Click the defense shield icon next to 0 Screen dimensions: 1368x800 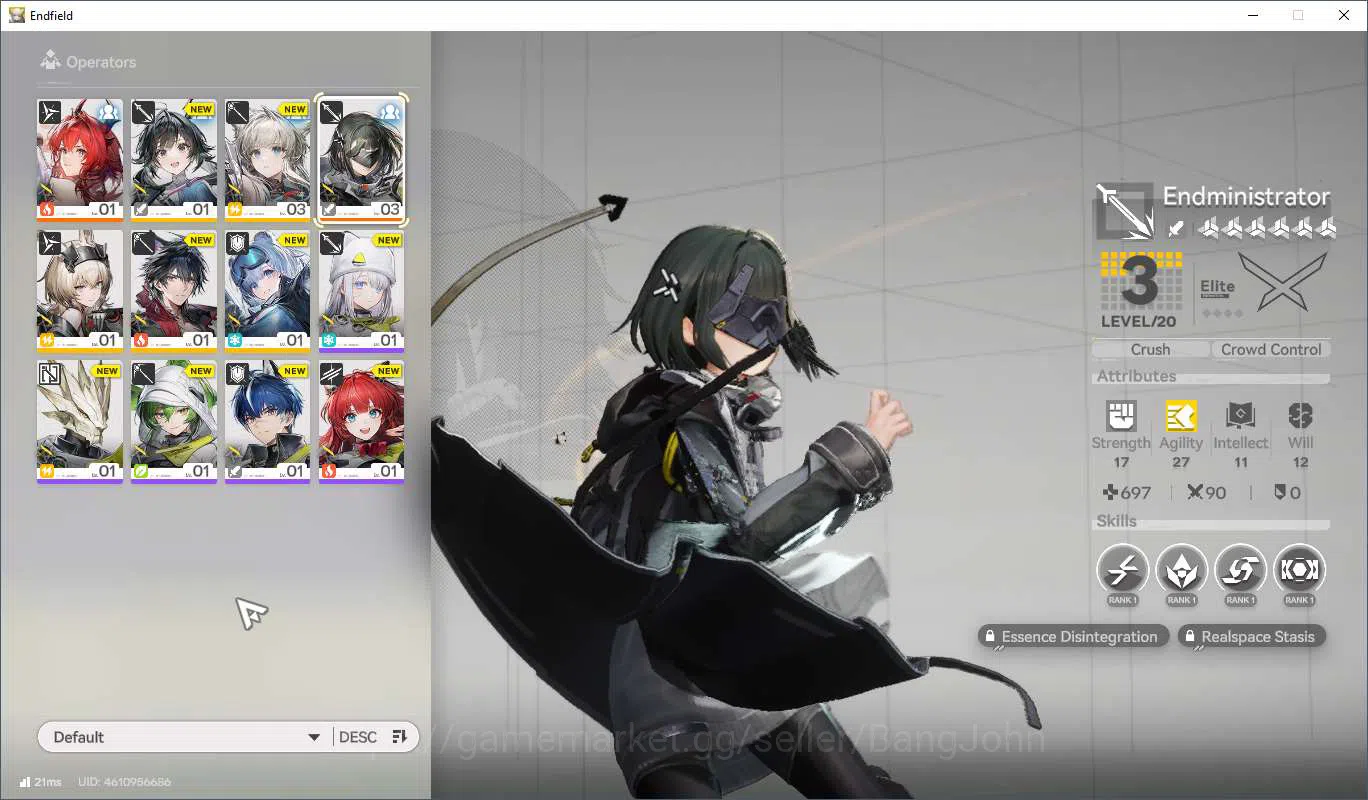point(1279,492)
